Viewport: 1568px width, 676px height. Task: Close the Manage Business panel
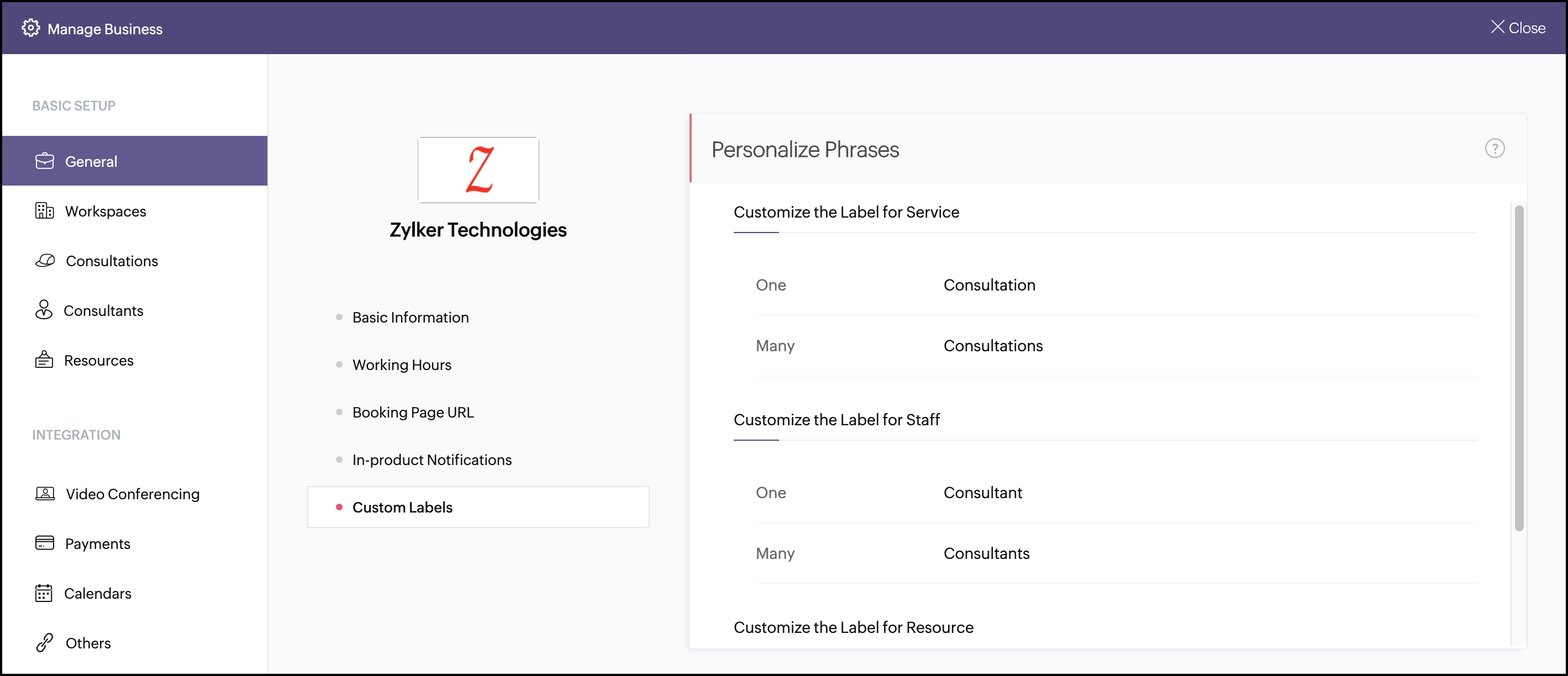click(x=1518, y=28)
